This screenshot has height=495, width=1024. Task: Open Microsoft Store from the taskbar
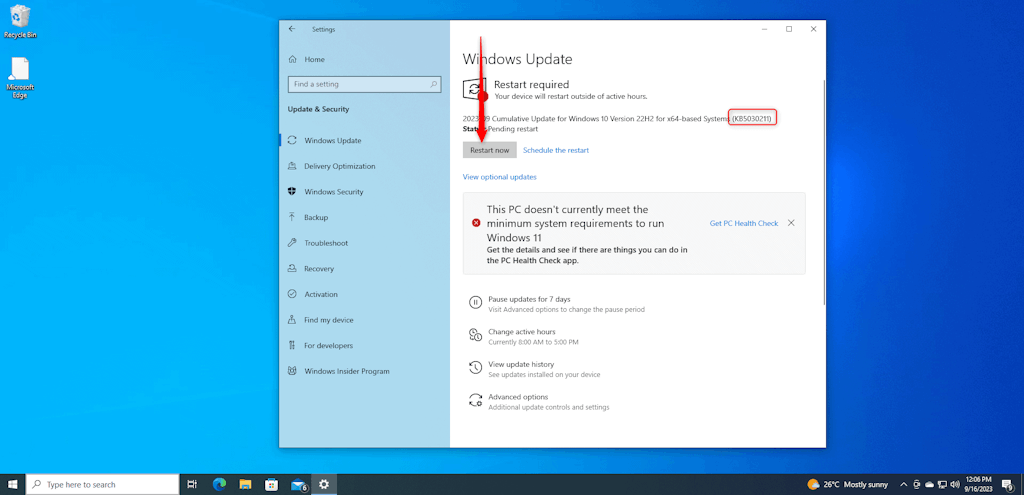point(272,485)
